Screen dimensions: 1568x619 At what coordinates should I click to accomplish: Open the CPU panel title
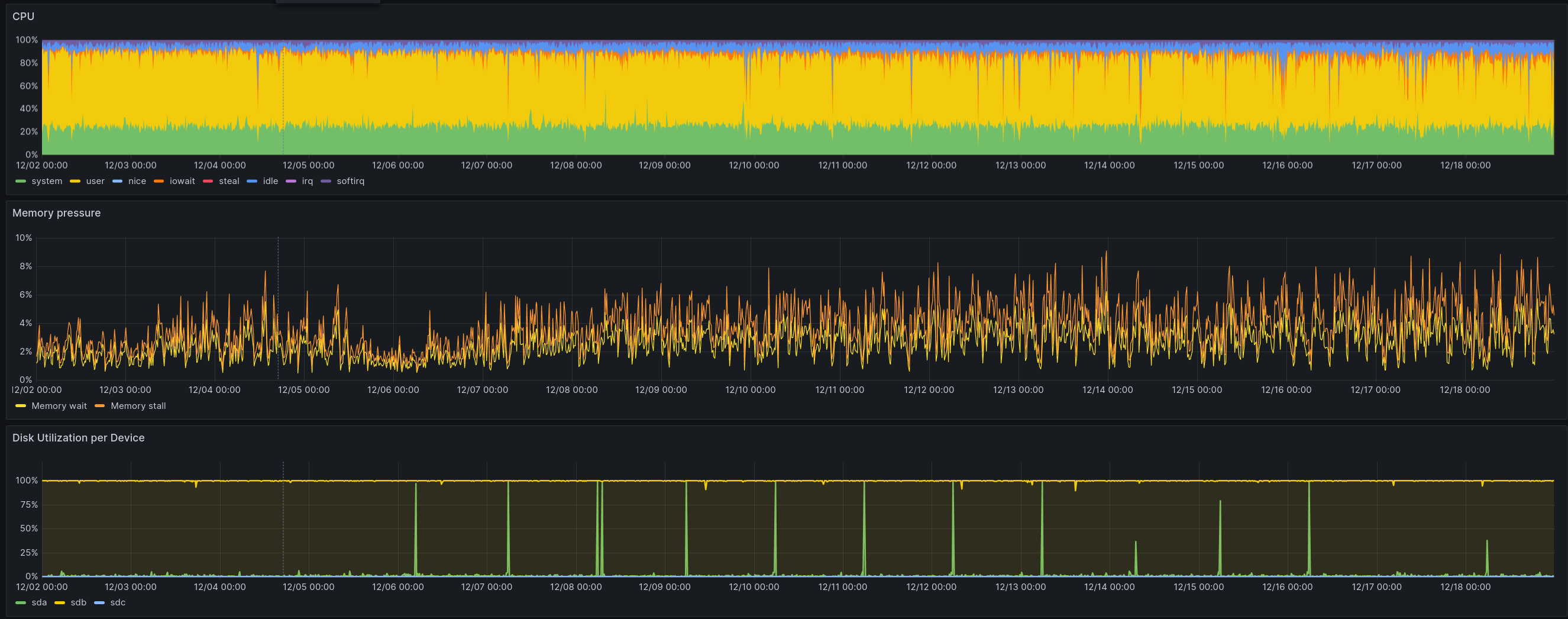[x=23, y=17]
